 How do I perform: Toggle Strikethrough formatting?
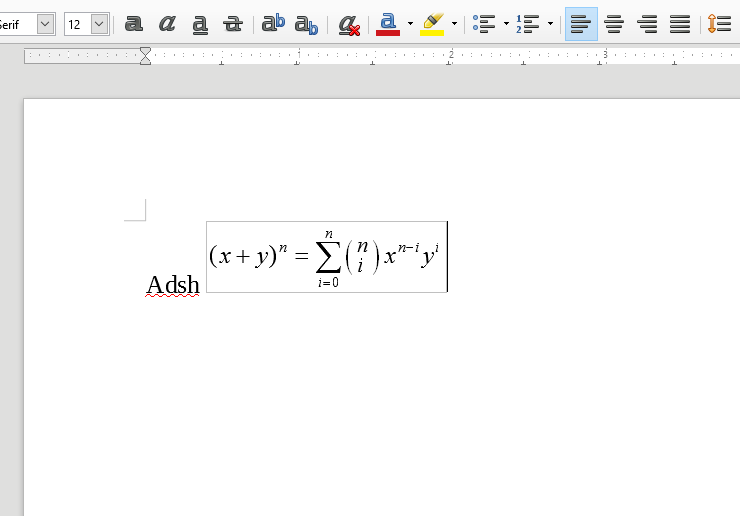233,24
